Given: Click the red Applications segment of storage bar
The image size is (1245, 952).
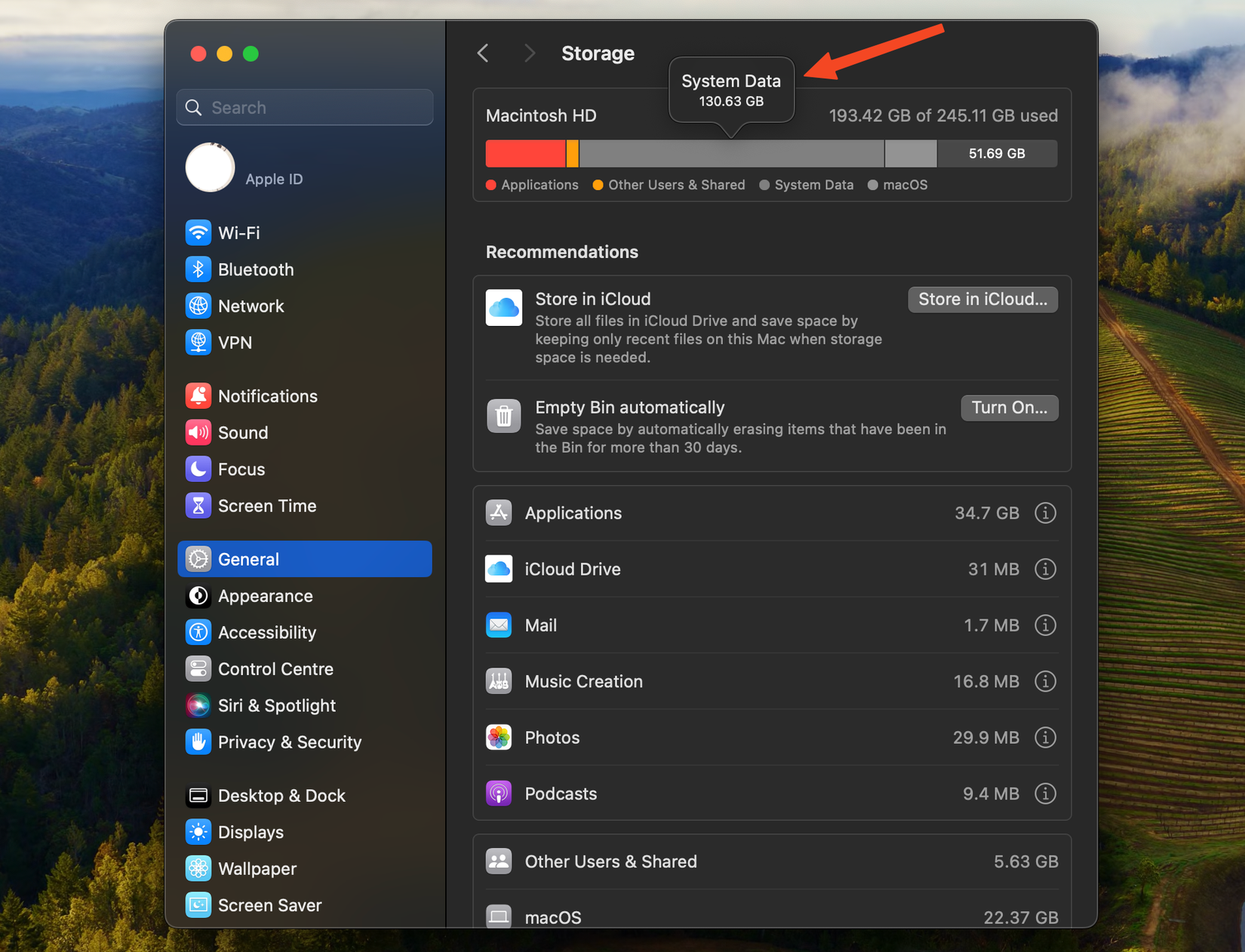Looking at the screenshot, I should point(524,154).
